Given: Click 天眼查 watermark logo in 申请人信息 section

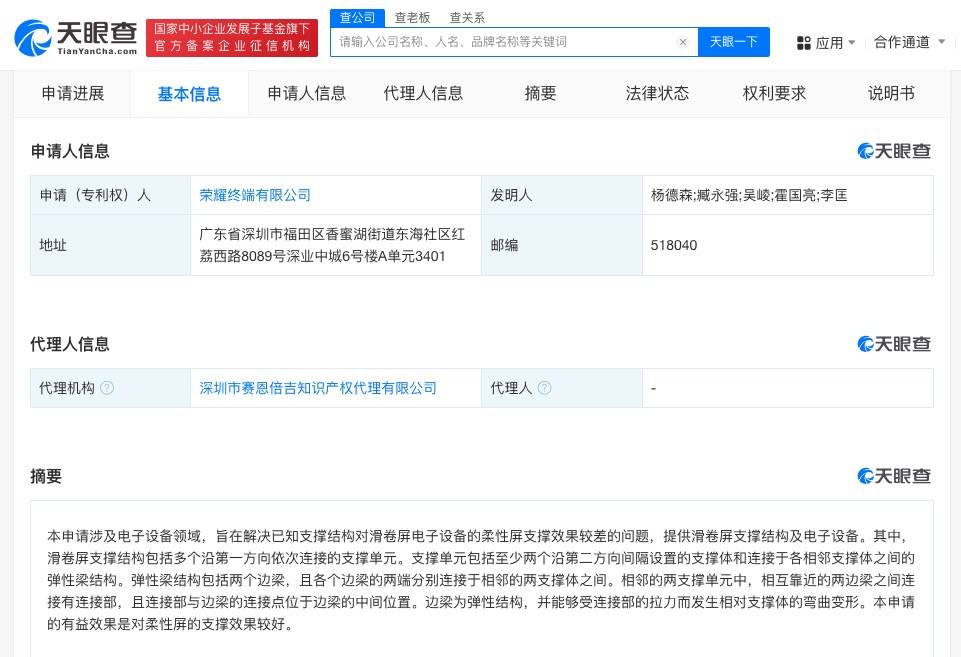Looking at the screenshot, I should point(894,151).
